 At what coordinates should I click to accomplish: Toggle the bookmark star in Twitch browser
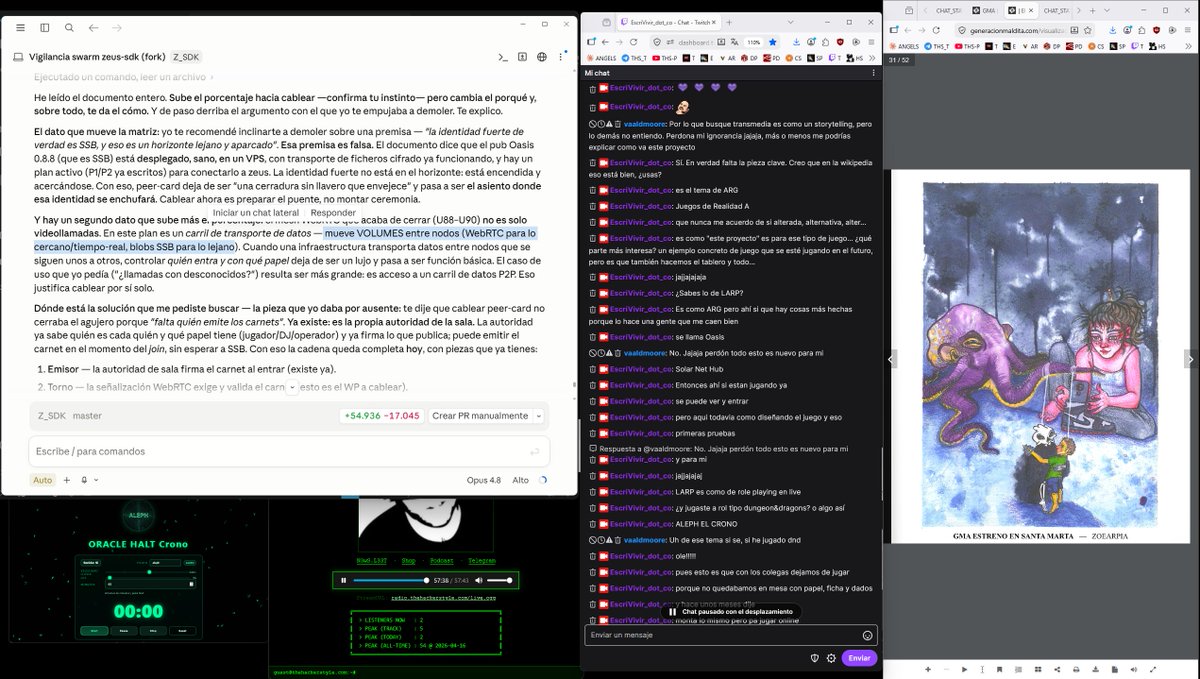tap(772, 42)
